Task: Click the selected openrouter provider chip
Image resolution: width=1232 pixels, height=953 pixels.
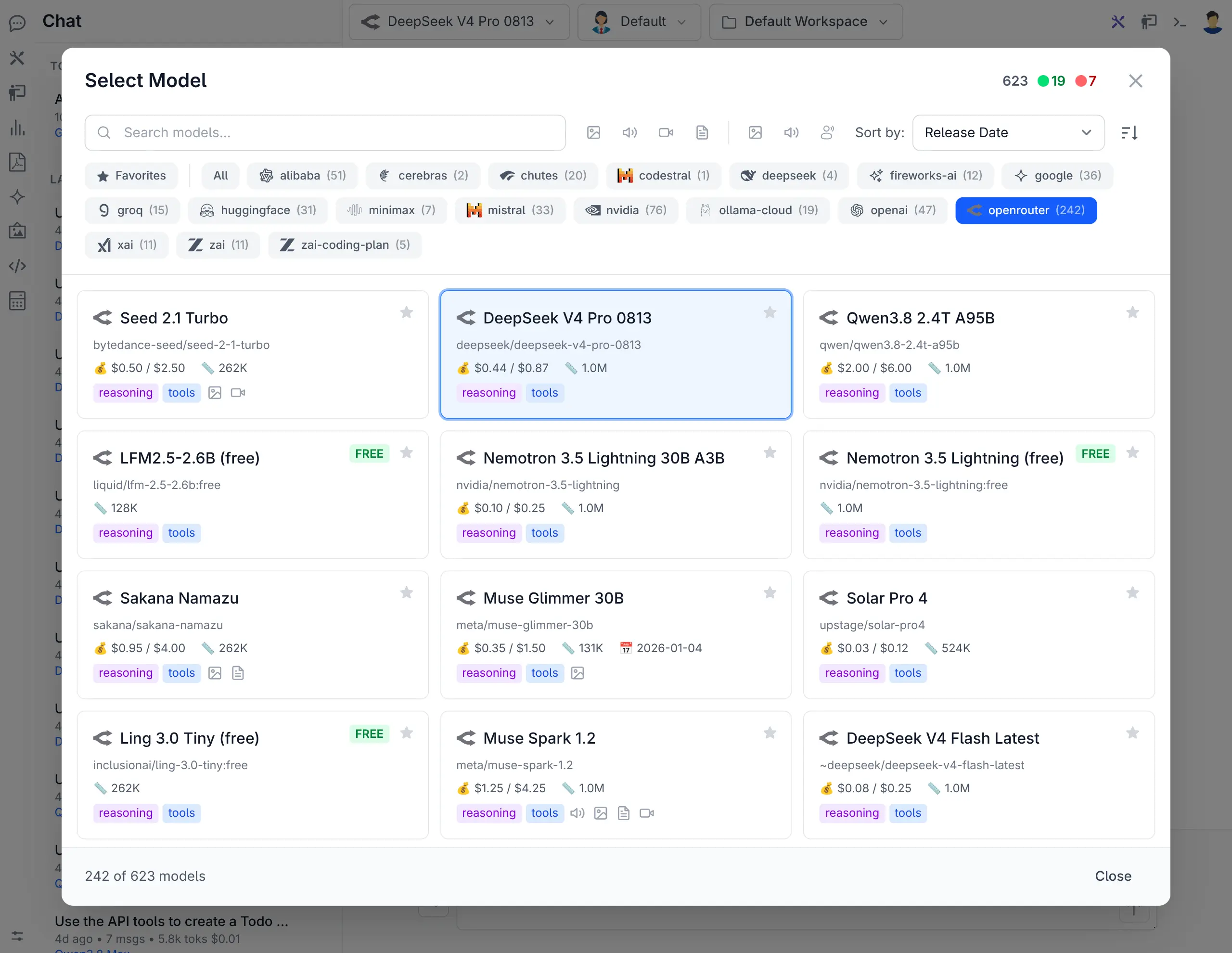Action: [x=1026, y=210]
